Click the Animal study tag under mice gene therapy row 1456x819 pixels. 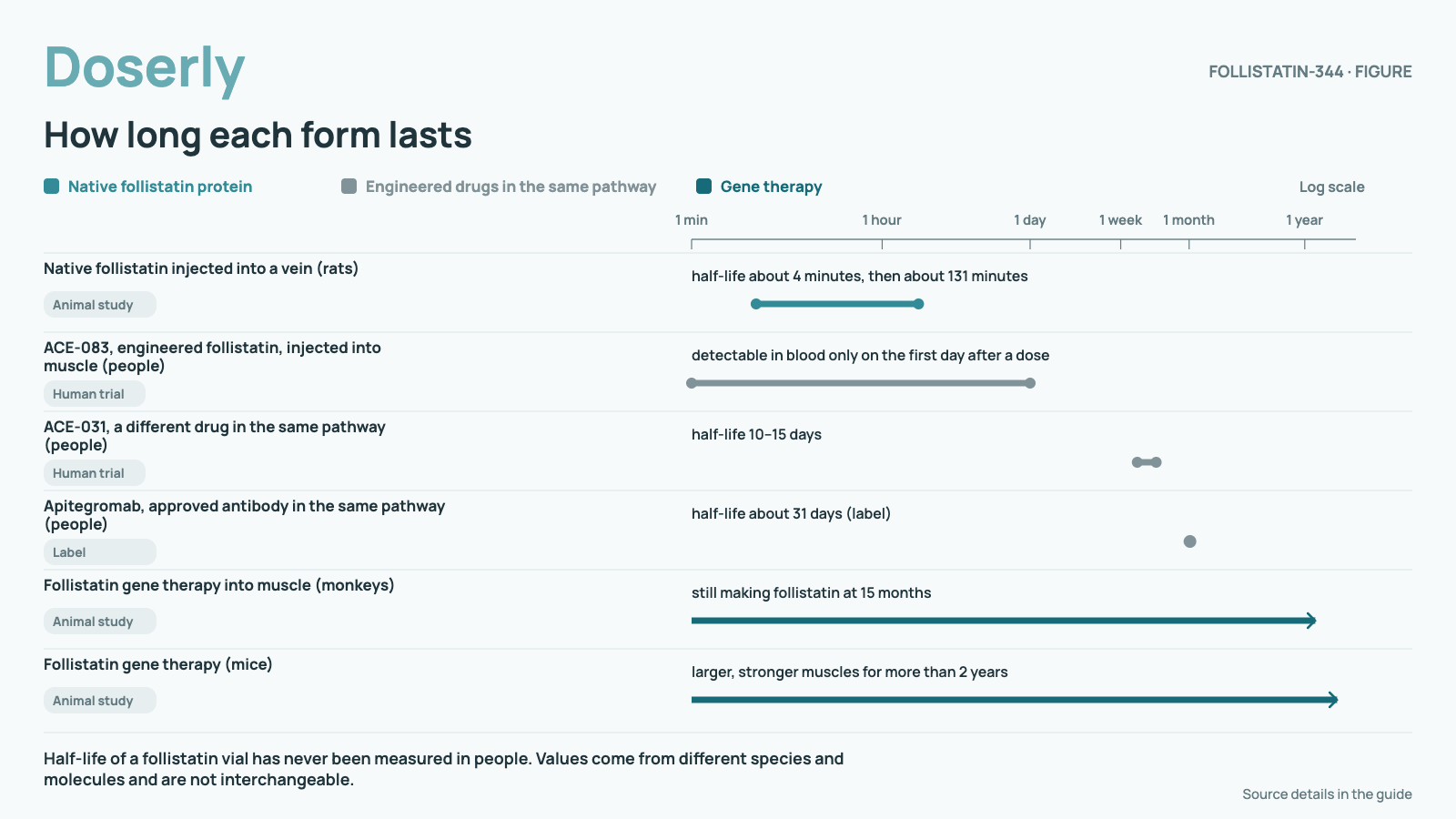coord(100,701)
